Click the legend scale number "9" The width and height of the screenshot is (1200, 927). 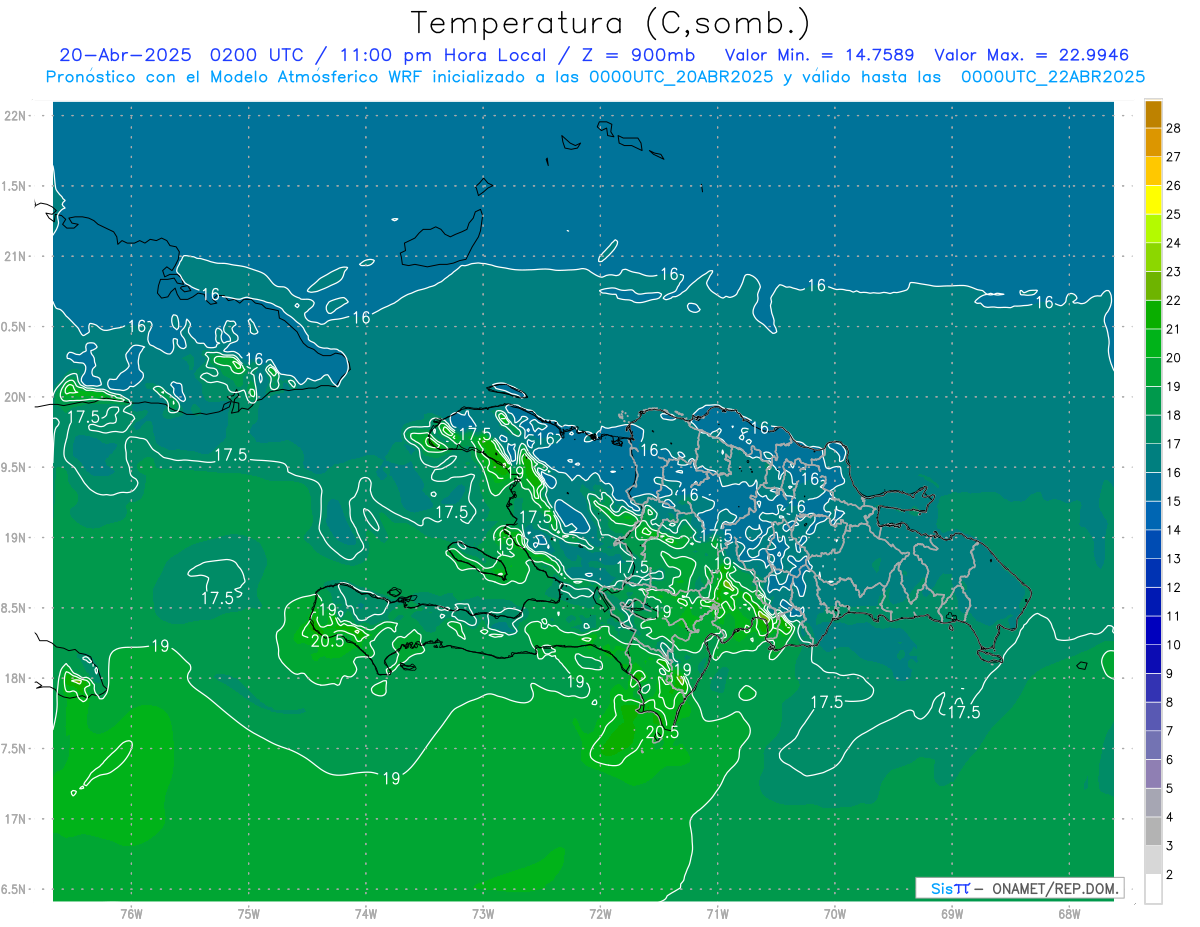coord(1169,673)
